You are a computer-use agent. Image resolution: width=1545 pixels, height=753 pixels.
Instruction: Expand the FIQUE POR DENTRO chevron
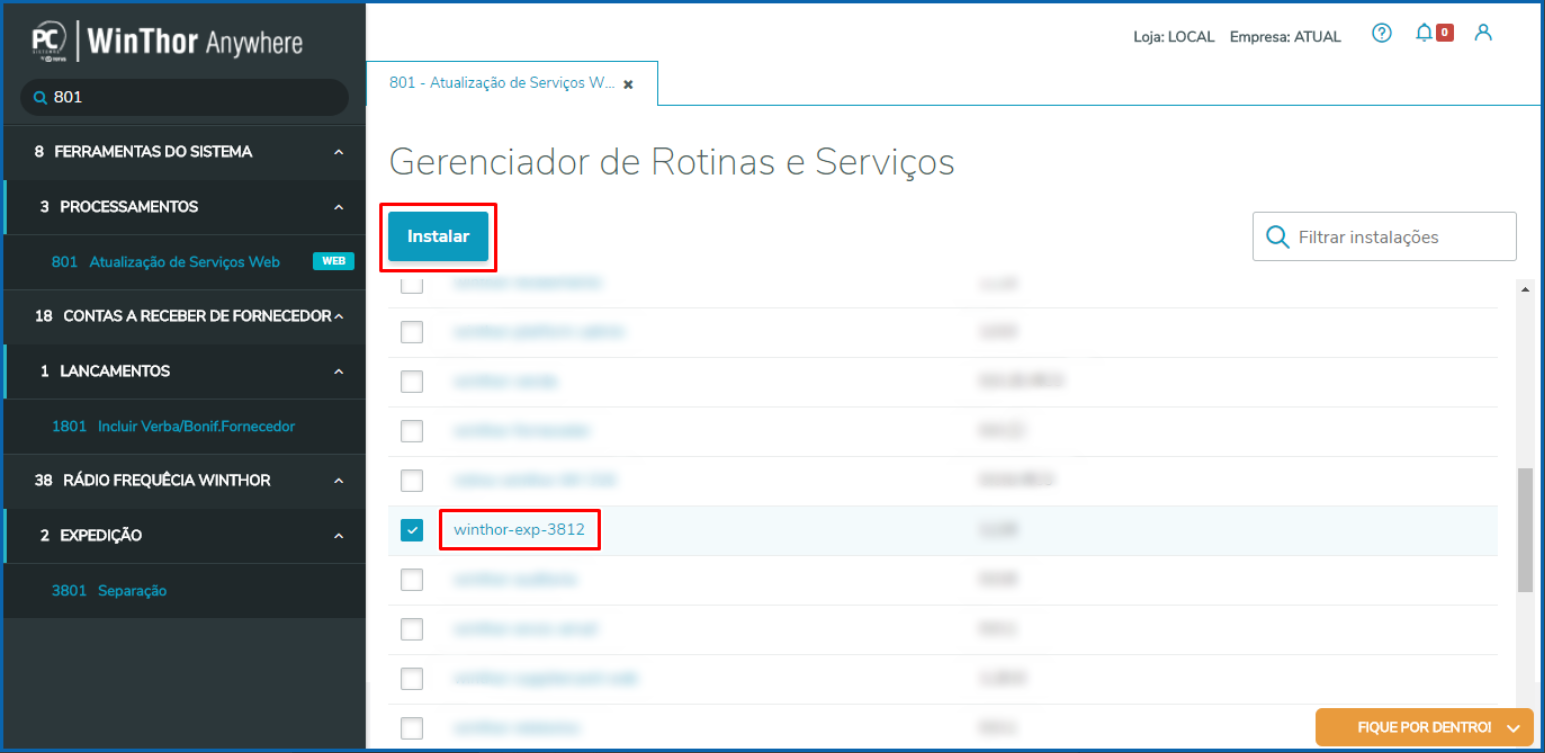click(x=1513, y=728)
